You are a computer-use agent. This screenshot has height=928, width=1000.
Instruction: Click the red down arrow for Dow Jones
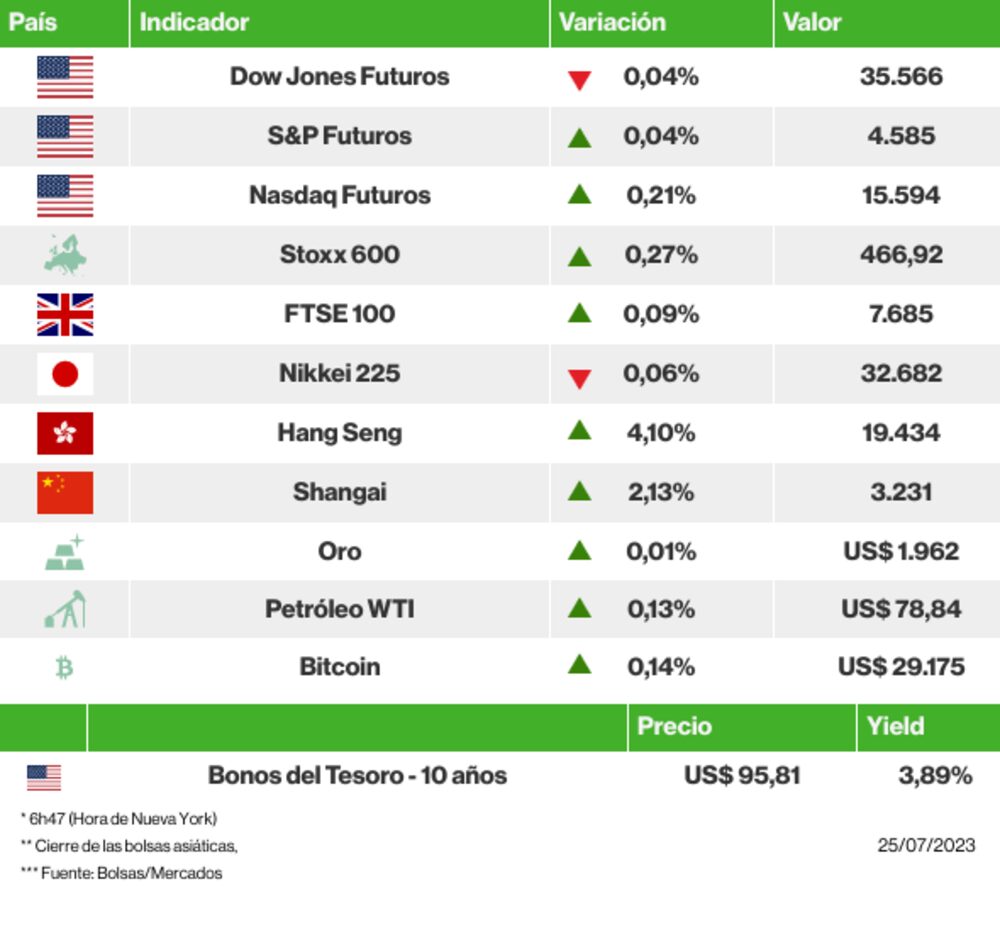click(579, 80)
